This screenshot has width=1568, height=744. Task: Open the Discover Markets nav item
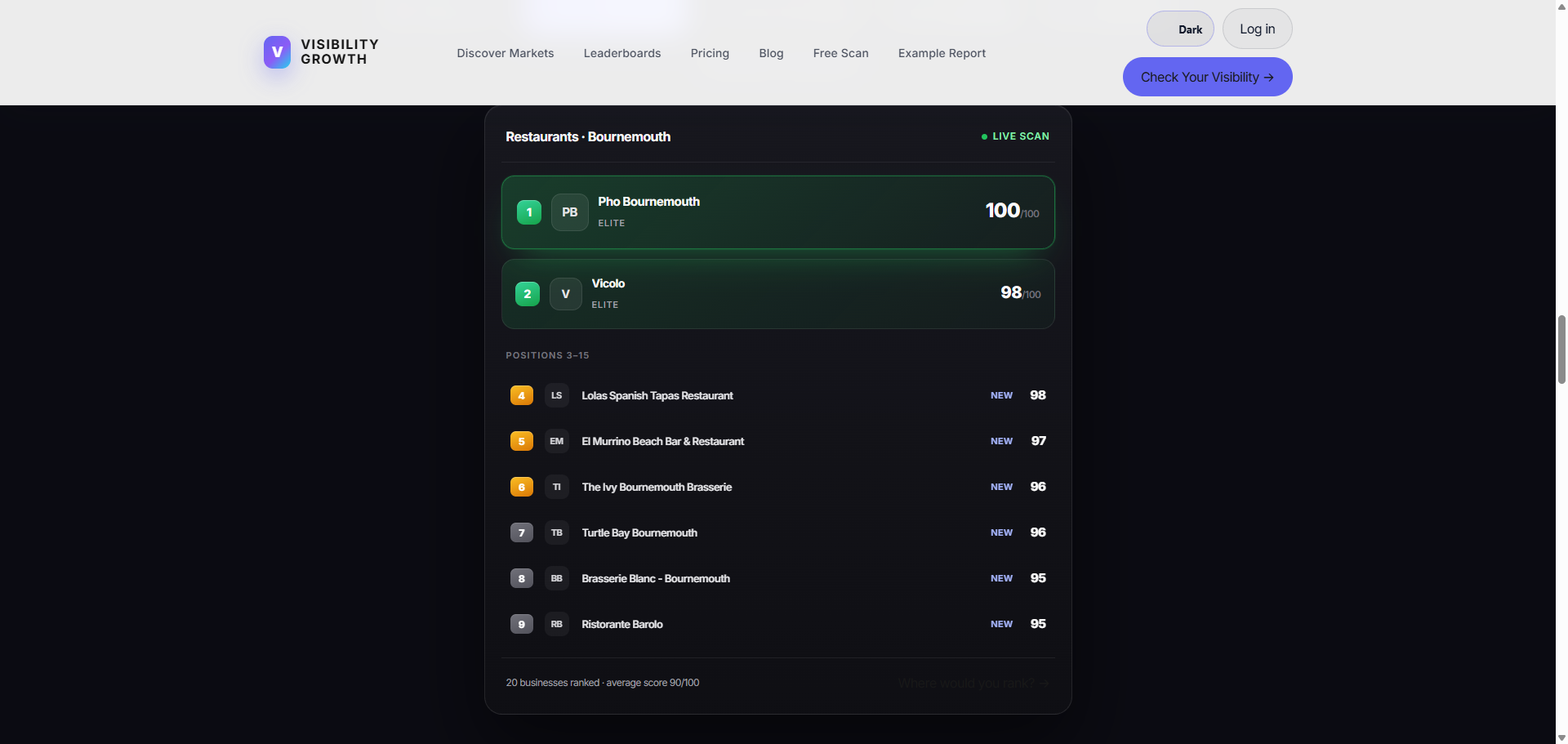[506, 53]
